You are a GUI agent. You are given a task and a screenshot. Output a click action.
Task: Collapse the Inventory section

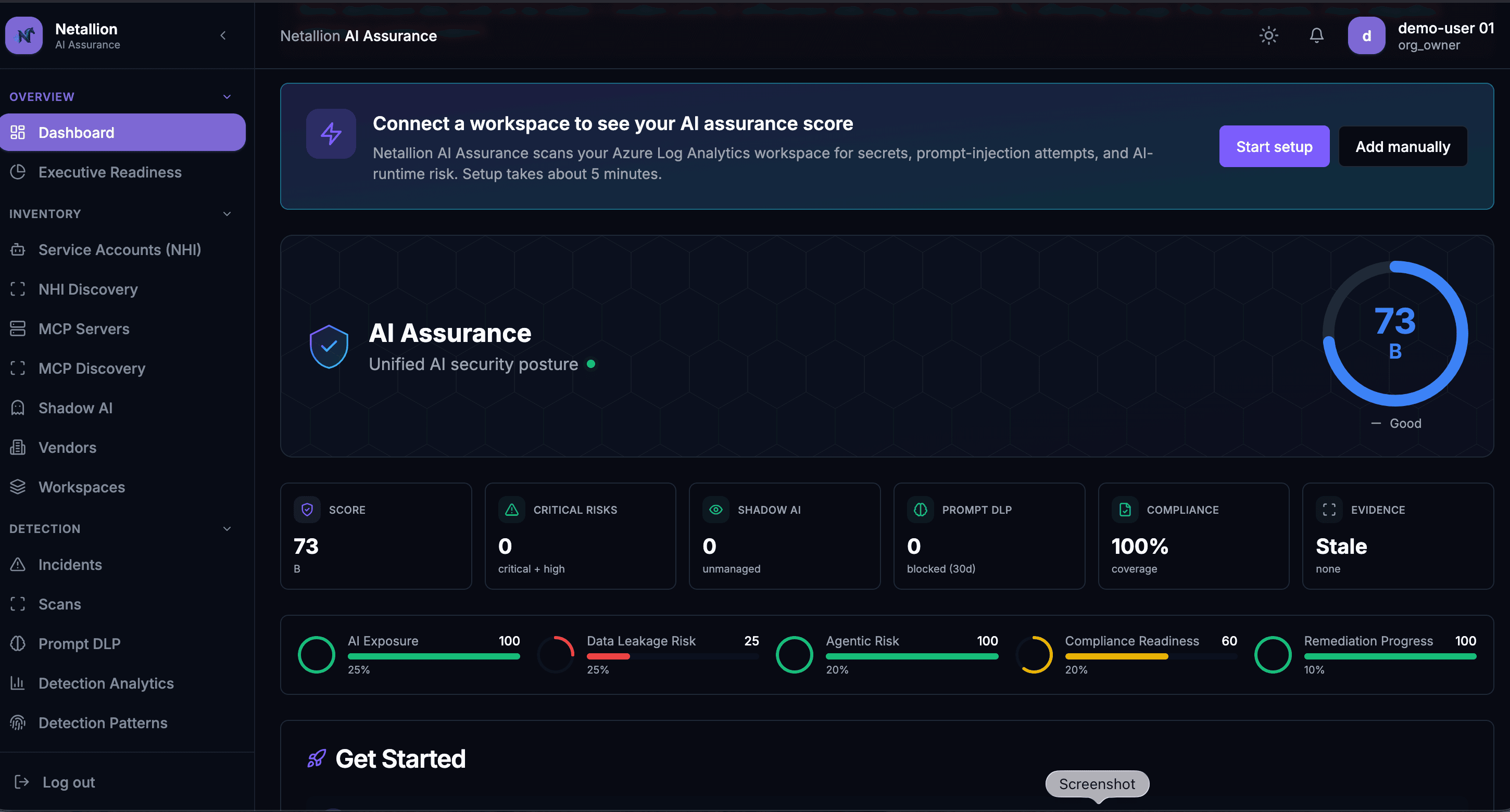tap(227, 214)
